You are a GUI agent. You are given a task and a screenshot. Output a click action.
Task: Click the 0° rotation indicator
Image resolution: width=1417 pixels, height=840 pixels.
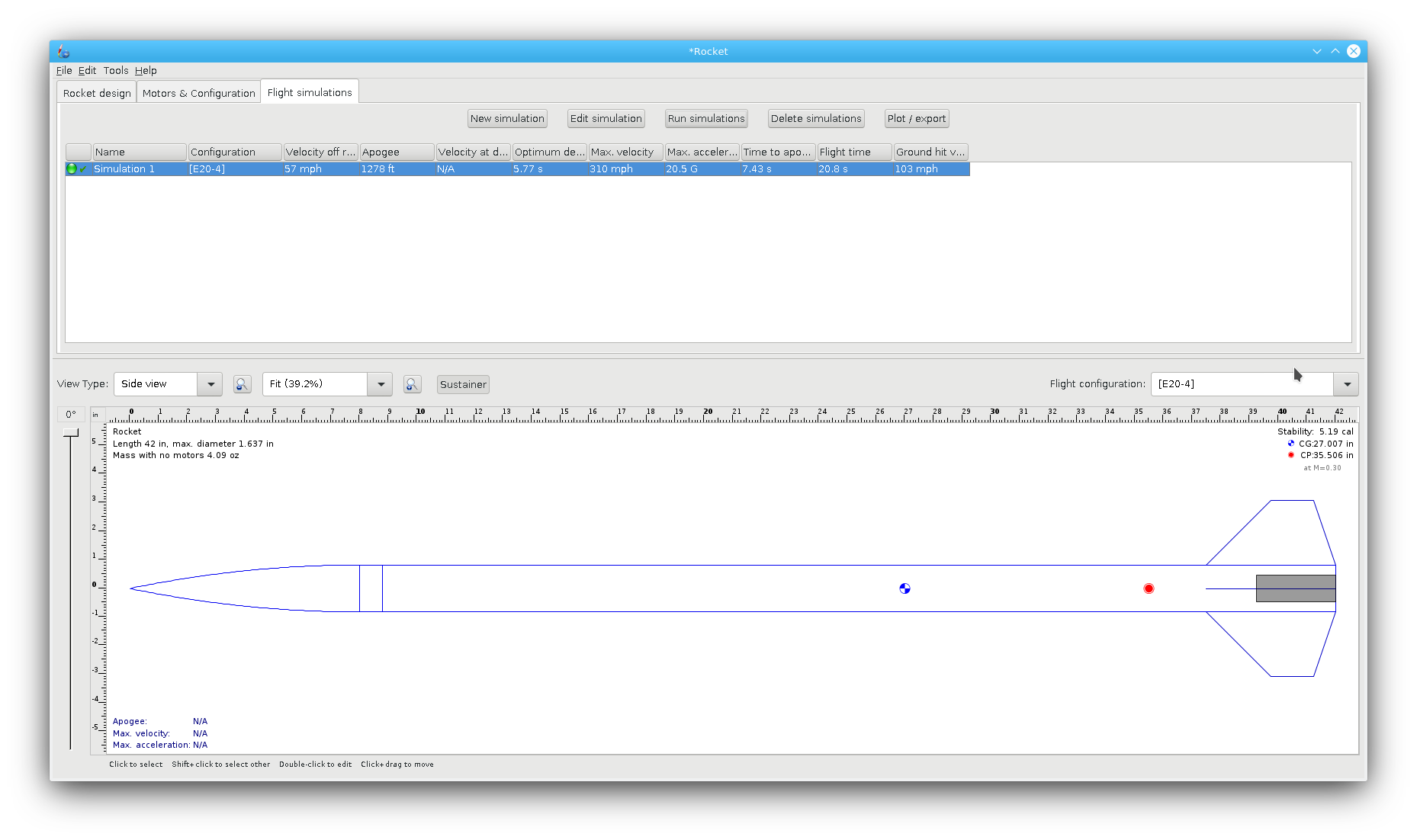click(x=72, y=413)
